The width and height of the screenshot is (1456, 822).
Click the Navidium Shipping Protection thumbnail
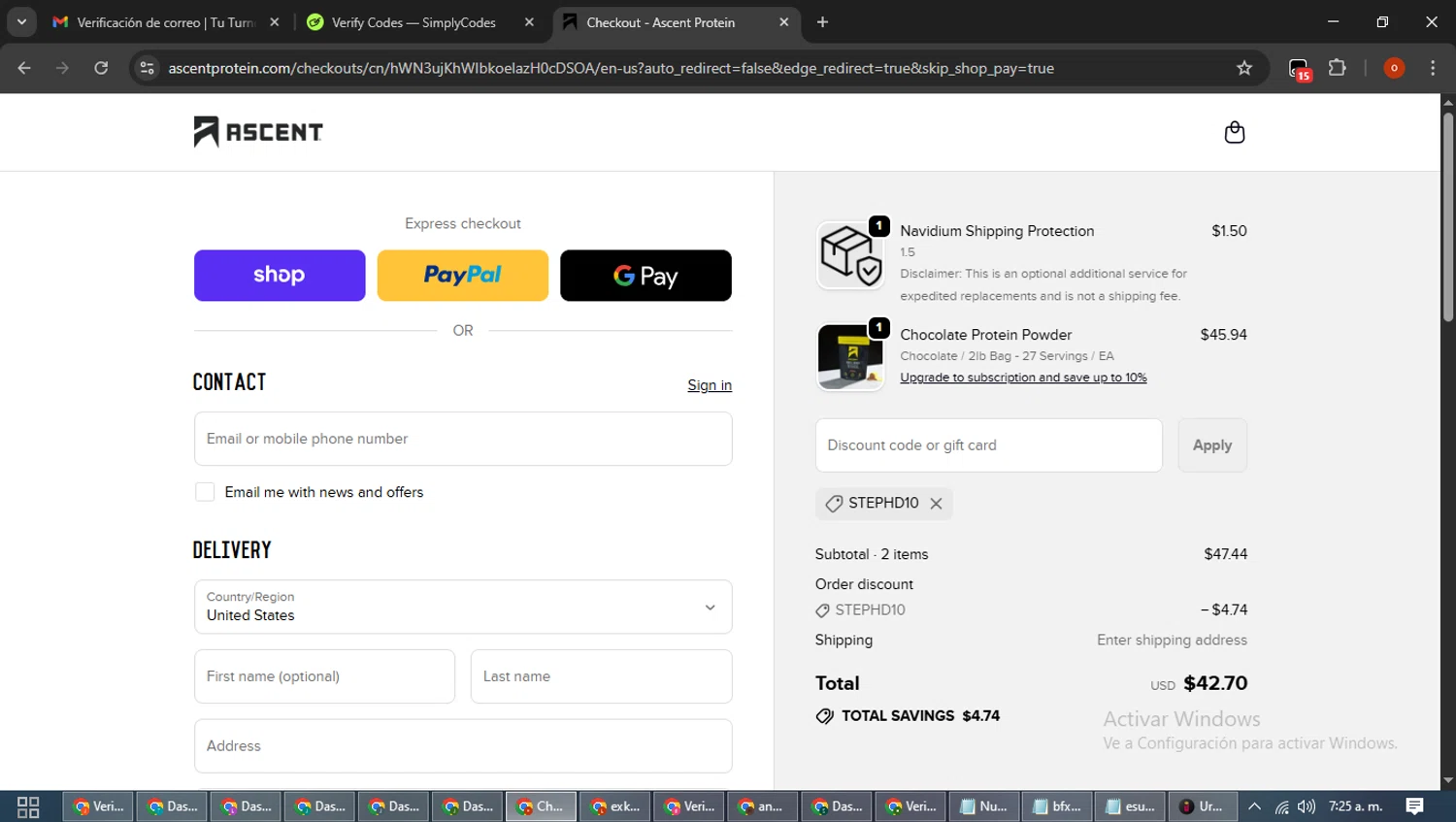(850, 255)
